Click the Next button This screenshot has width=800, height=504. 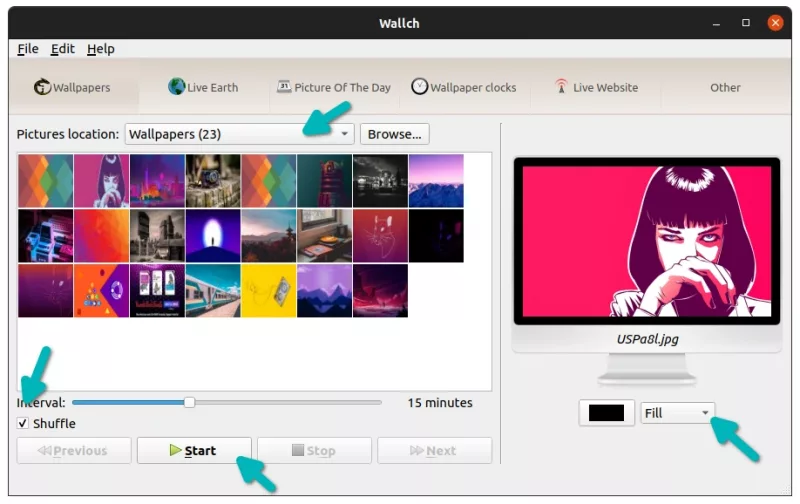(434, 450)
